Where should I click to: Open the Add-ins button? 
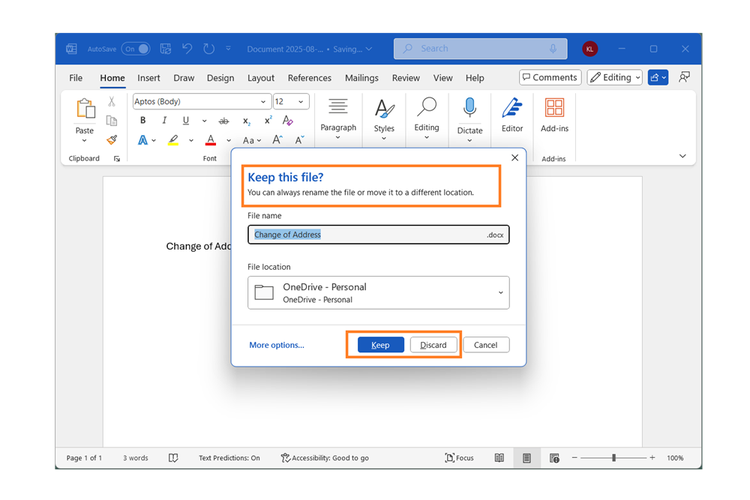coord(554,115)
